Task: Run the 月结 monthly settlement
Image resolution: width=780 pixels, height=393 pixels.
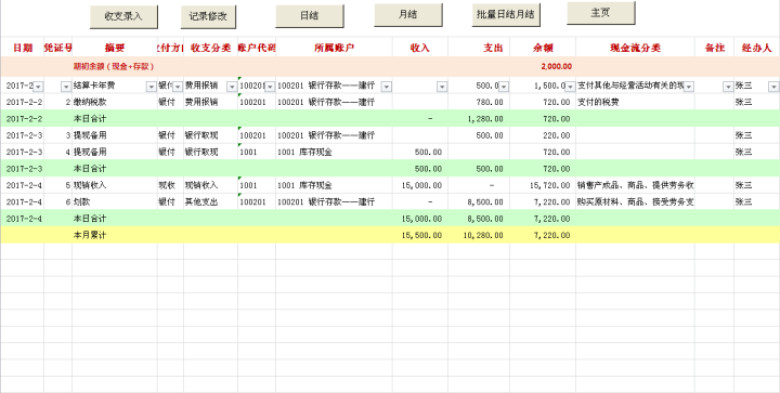Action: point(408,14)
